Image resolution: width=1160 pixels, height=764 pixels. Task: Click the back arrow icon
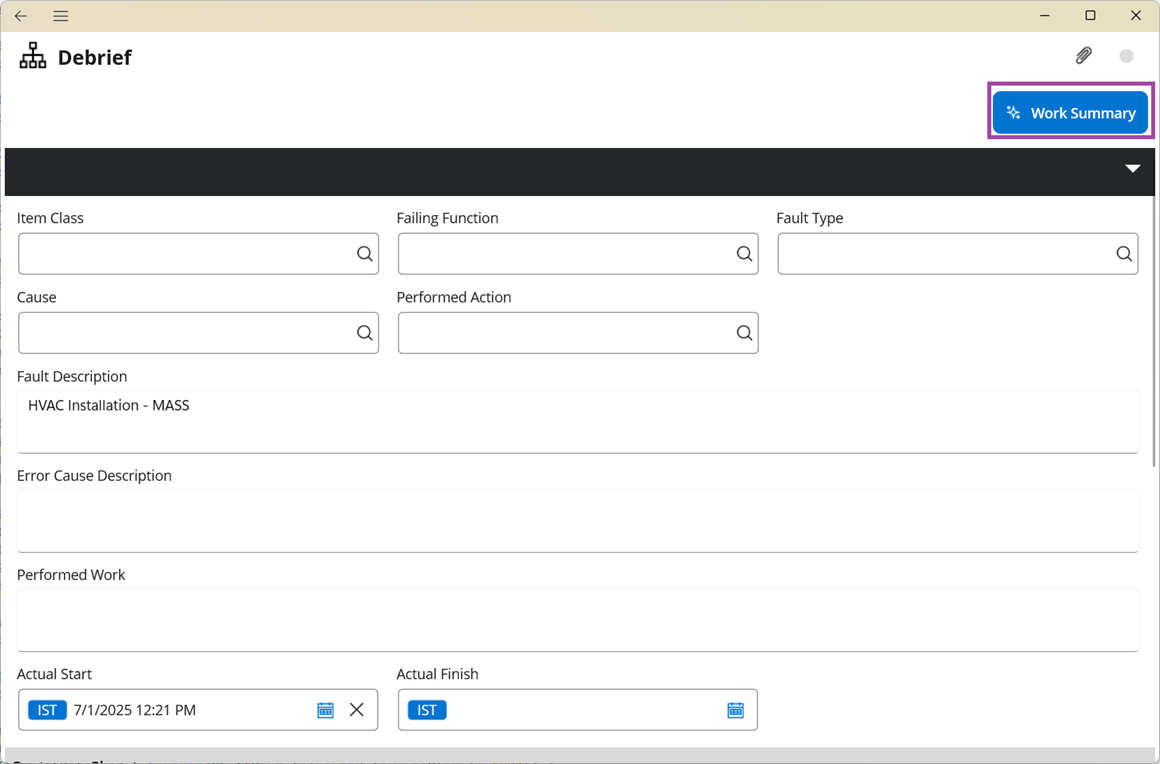pyautogui.click(x=21, y=16)
